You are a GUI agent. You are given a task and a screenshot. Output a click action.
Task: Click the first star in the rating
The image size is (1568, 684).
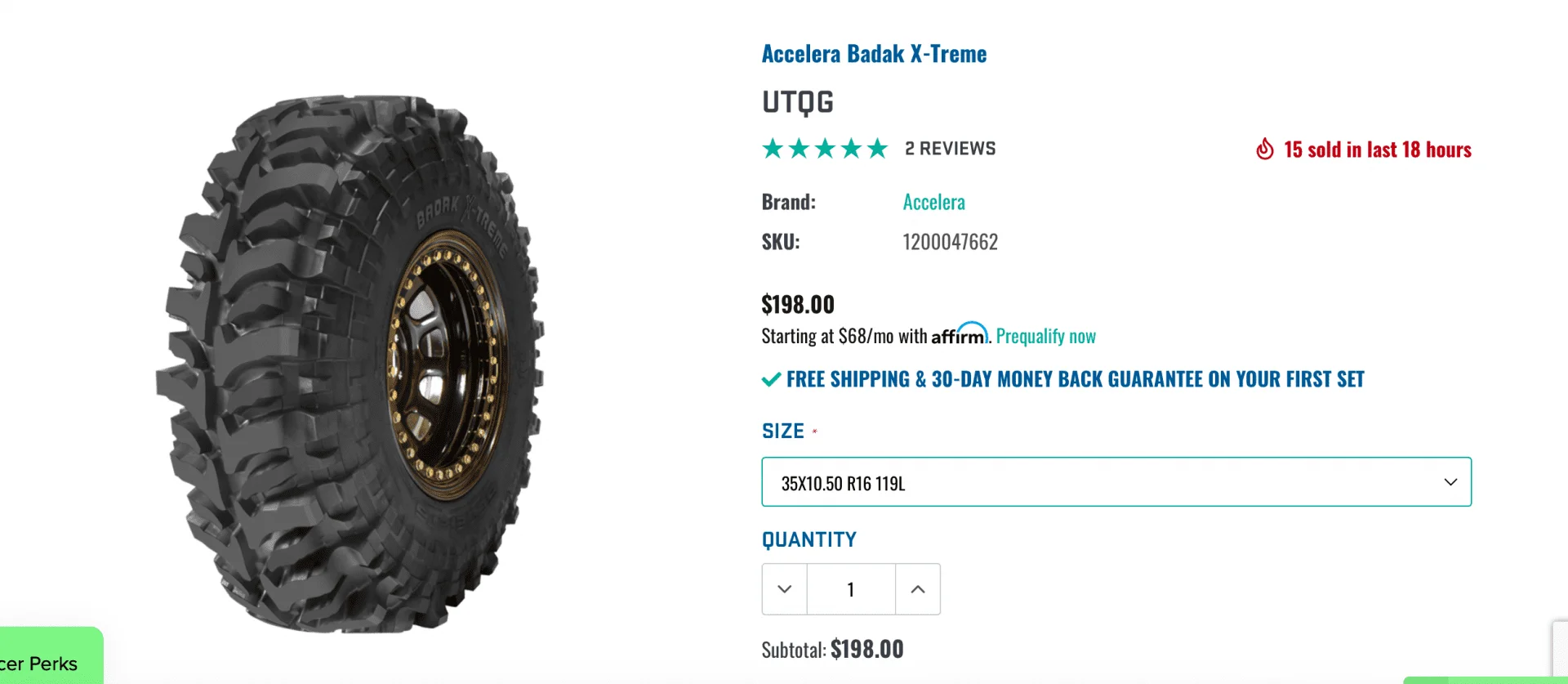[x=773, y=149]
